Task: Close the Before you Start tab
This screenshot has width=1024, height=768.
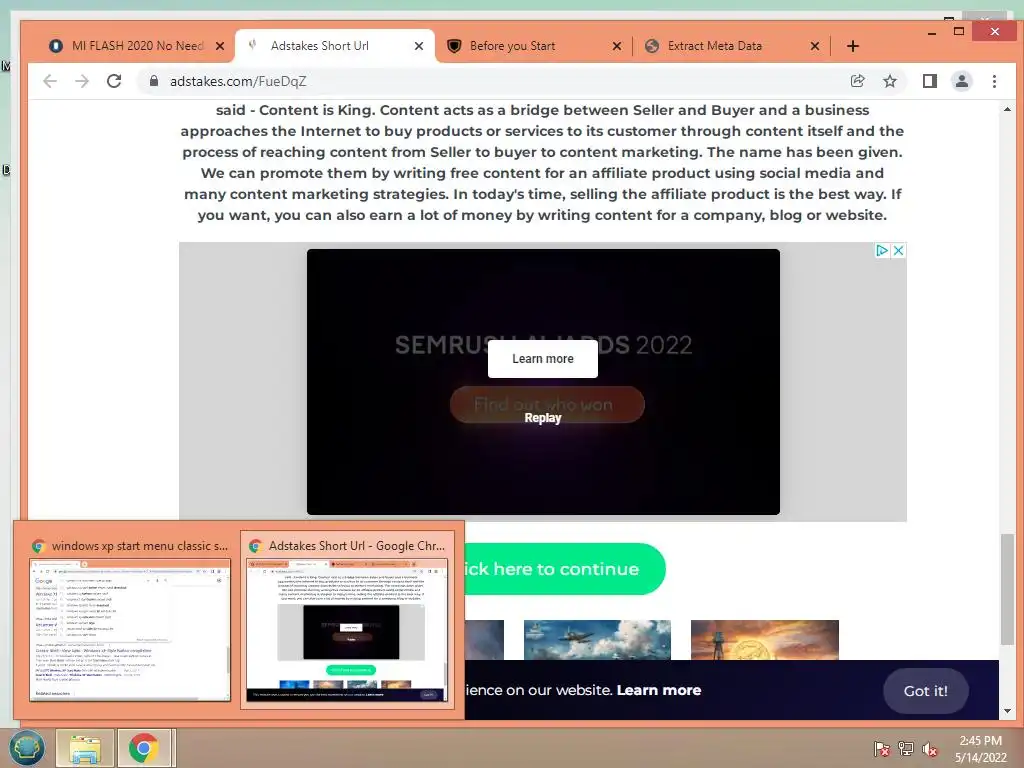Action: click(x=616, y=46)
